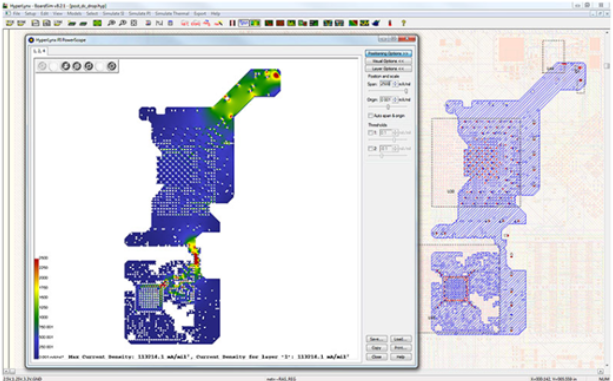The height and width of the screenshot is (381, 613).
Task: Click the middle dark round view button
Action: click(x=77, y=66)
